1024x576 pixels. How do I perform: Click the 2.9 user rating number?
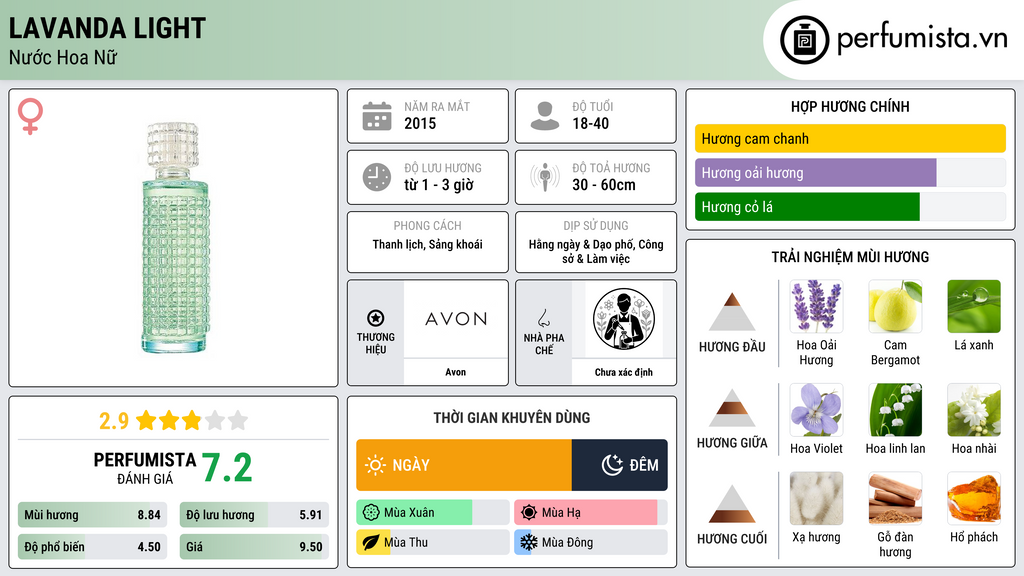[x=114, y=421]
